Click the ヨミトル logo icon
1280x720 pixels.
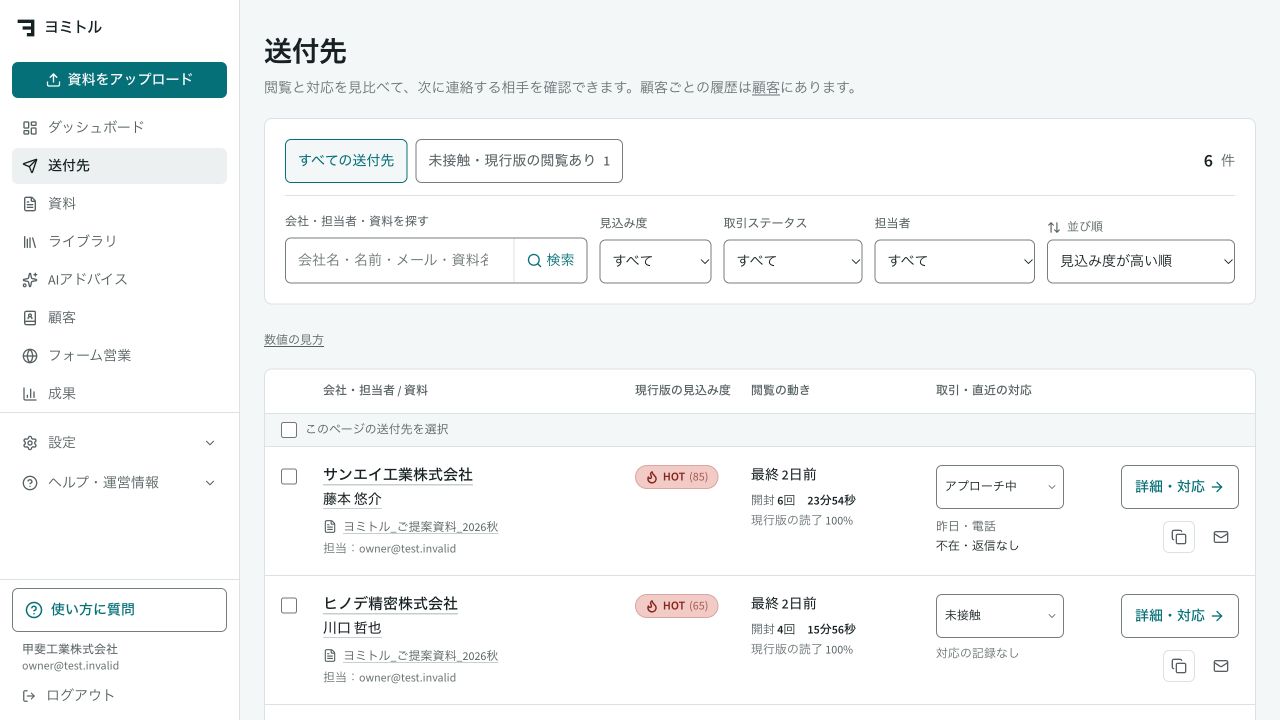pos(26,27)
